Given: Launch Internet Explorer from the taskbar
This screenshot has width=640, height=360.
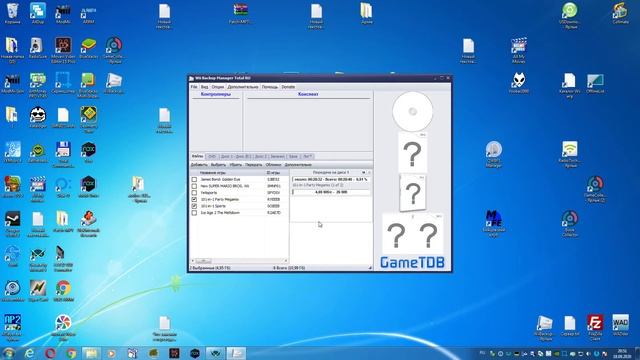Looking at the screenshot, I should pyautogui.click(x=29, y=353).
